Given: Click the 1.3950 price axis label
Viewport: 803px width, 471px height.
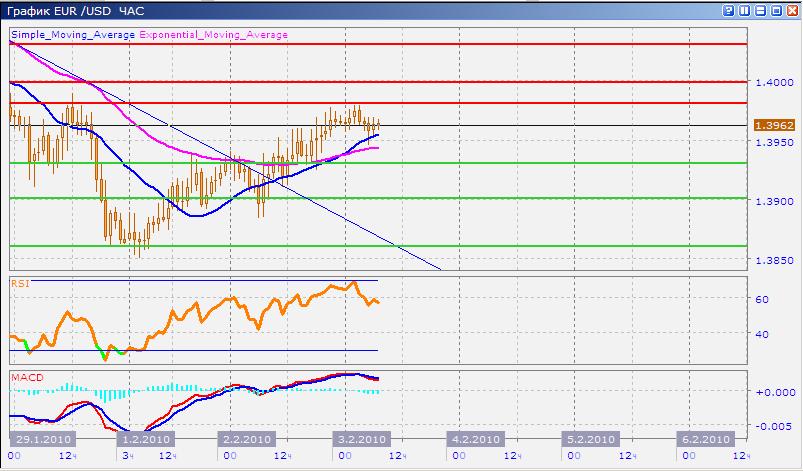Looking at the screenshot, I should click(775, 142).
